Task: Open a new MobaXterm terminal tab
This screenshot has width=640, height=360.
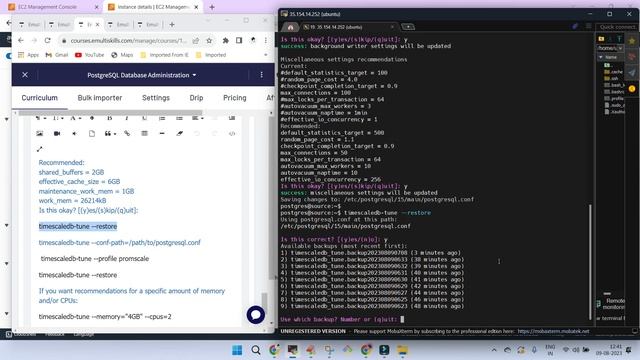Action: [408, 27]
